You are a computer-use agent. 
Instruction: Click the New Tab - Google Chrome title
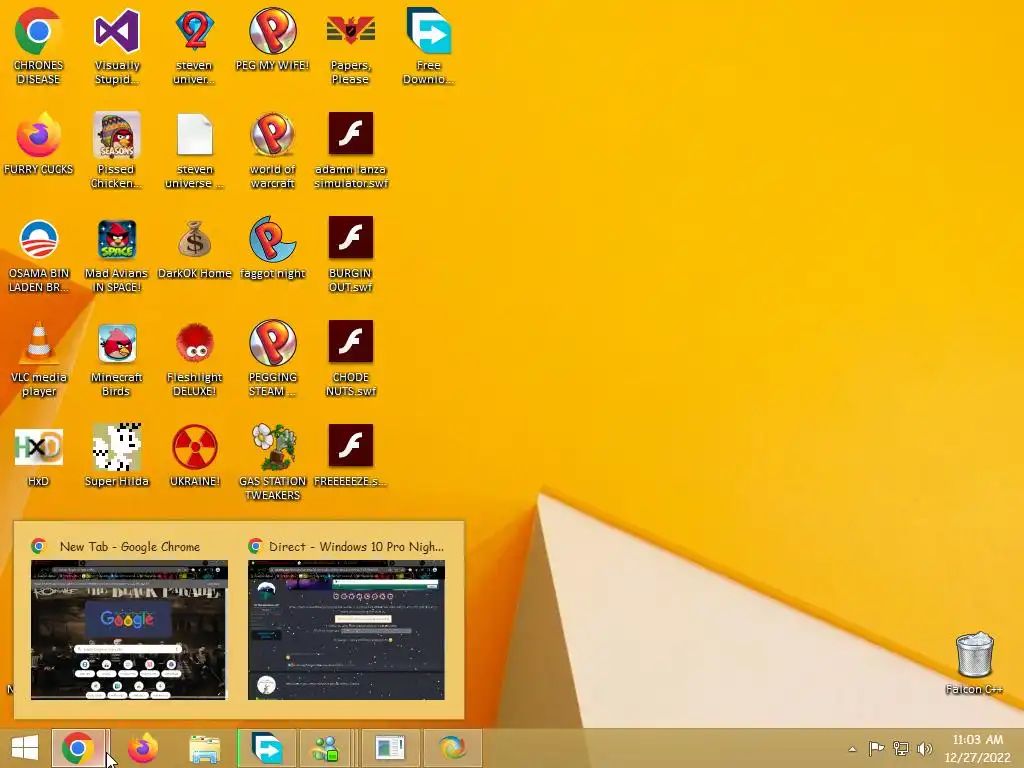[130, 547]
